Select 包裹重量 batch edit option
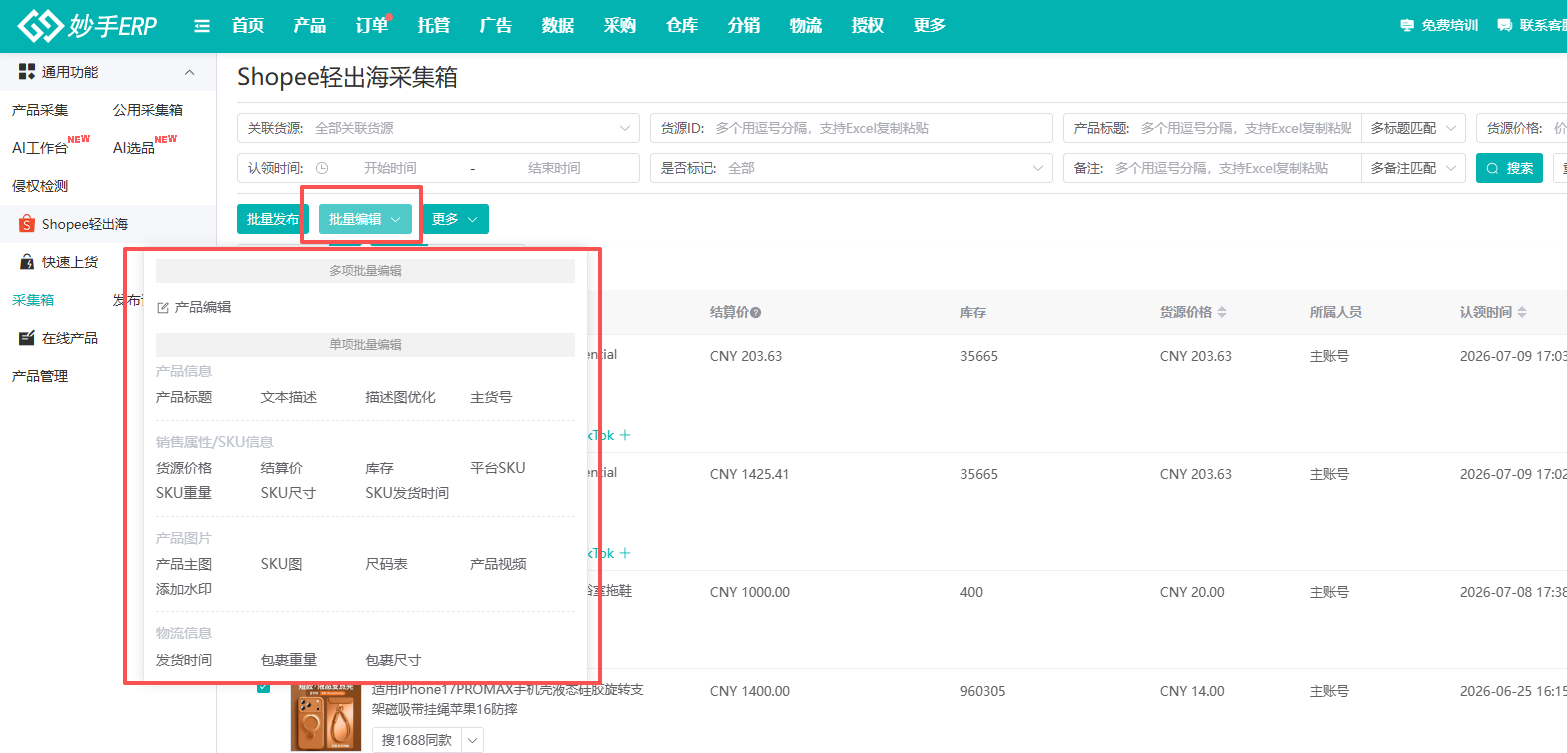Viewport: 1567px width, 753px height. point(289,660)
